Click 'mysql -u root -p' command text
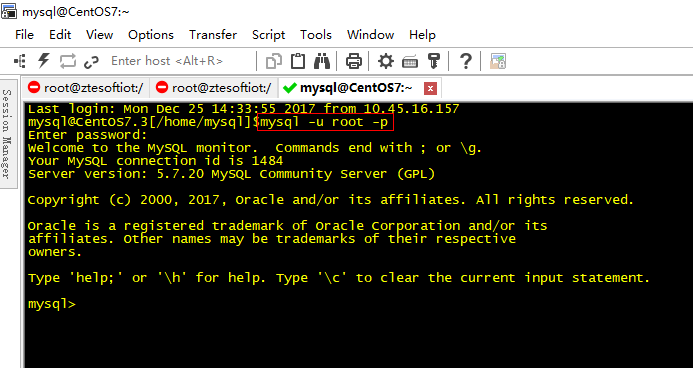 [x=324, y=122]
